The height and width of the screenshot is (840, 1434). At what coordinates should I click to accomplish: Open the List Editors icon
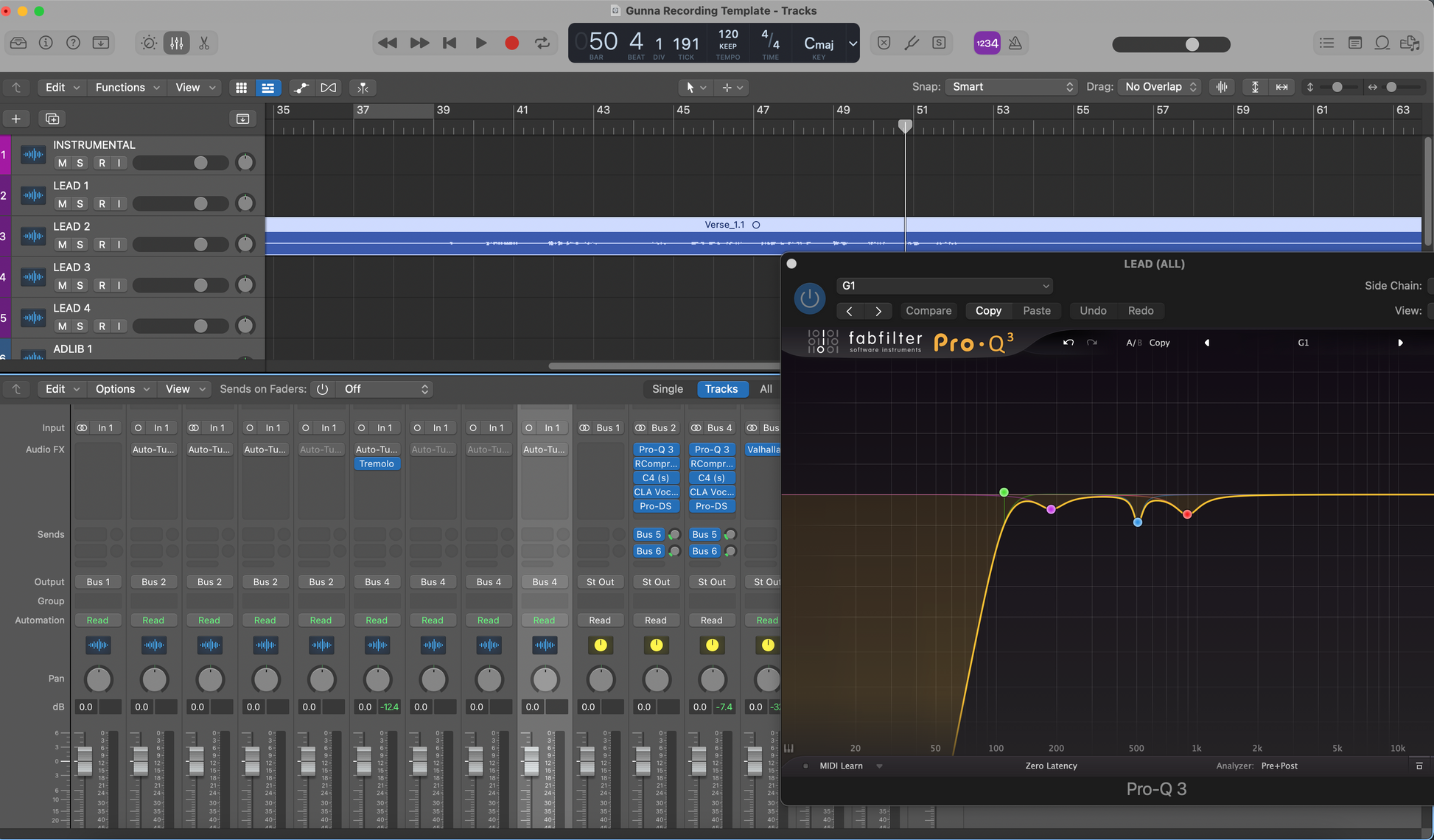point(1326,43)
